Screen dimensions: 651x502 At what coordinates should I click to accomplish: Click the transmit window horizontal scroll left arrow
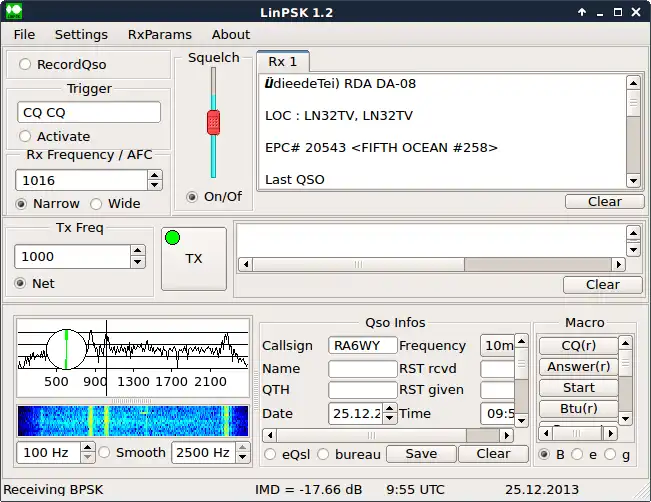(x=246, y=264)
